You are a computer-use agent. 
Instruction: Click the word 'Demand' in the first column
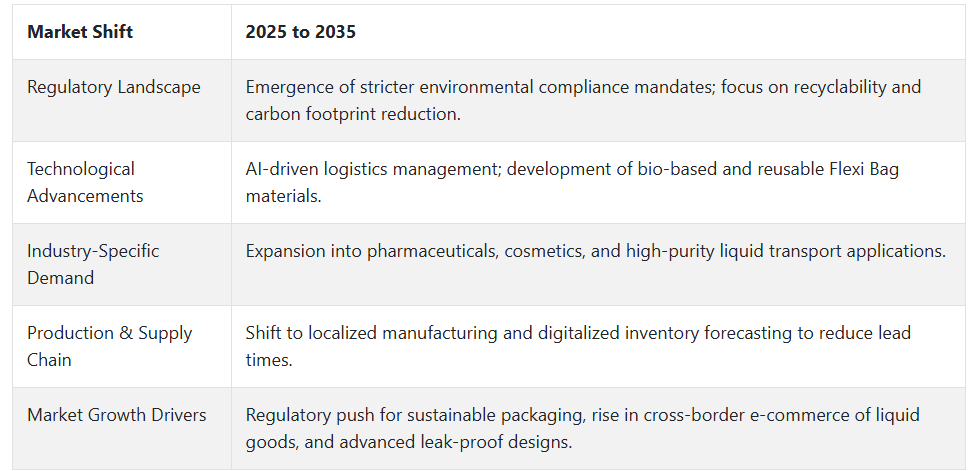point(60,278)
